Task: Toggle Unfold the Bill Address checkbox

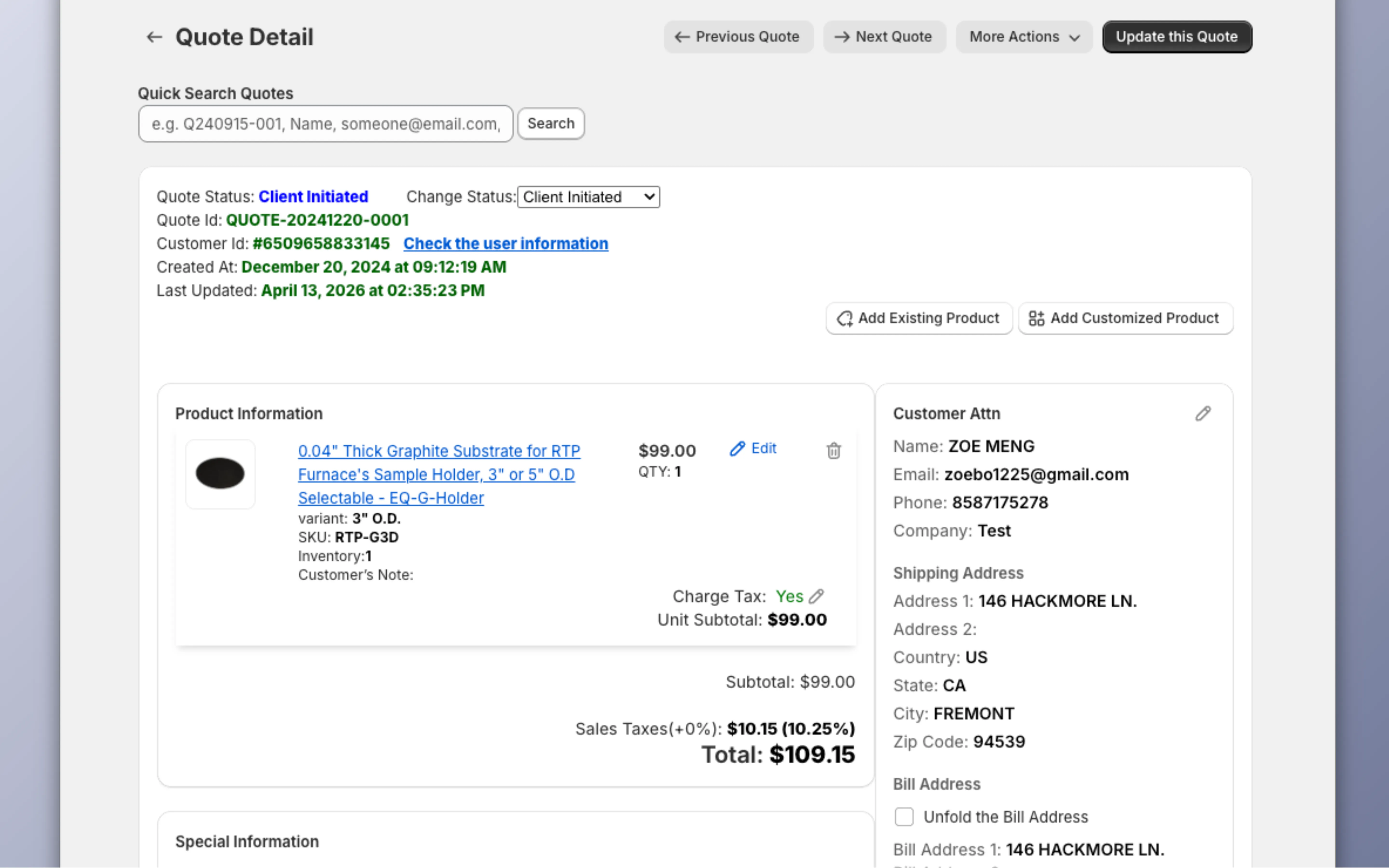Action: [x=904, y=816]
